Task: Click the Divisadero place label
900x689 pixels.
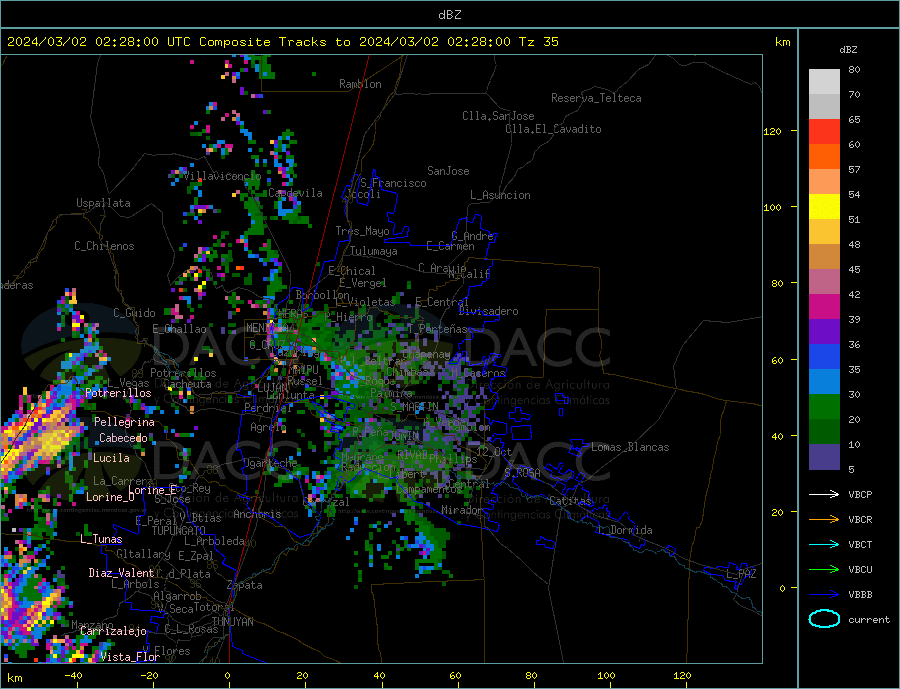Action: (x=488, y=311)
